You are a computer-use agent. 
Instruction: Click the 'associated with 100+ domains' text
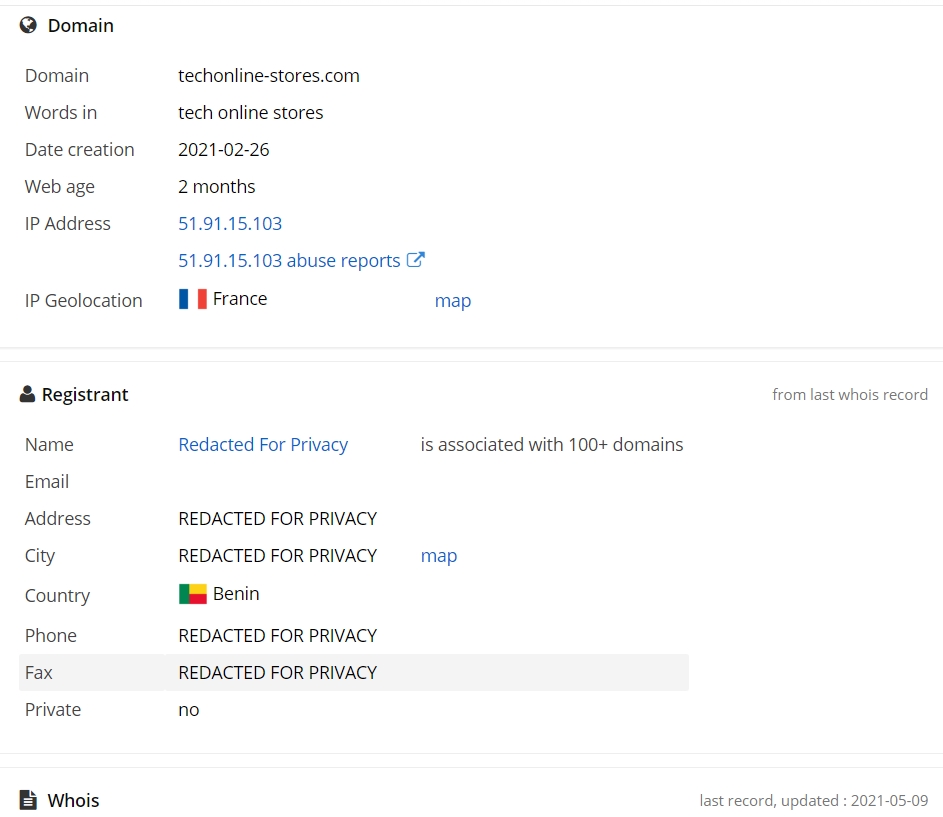(551, 445)
